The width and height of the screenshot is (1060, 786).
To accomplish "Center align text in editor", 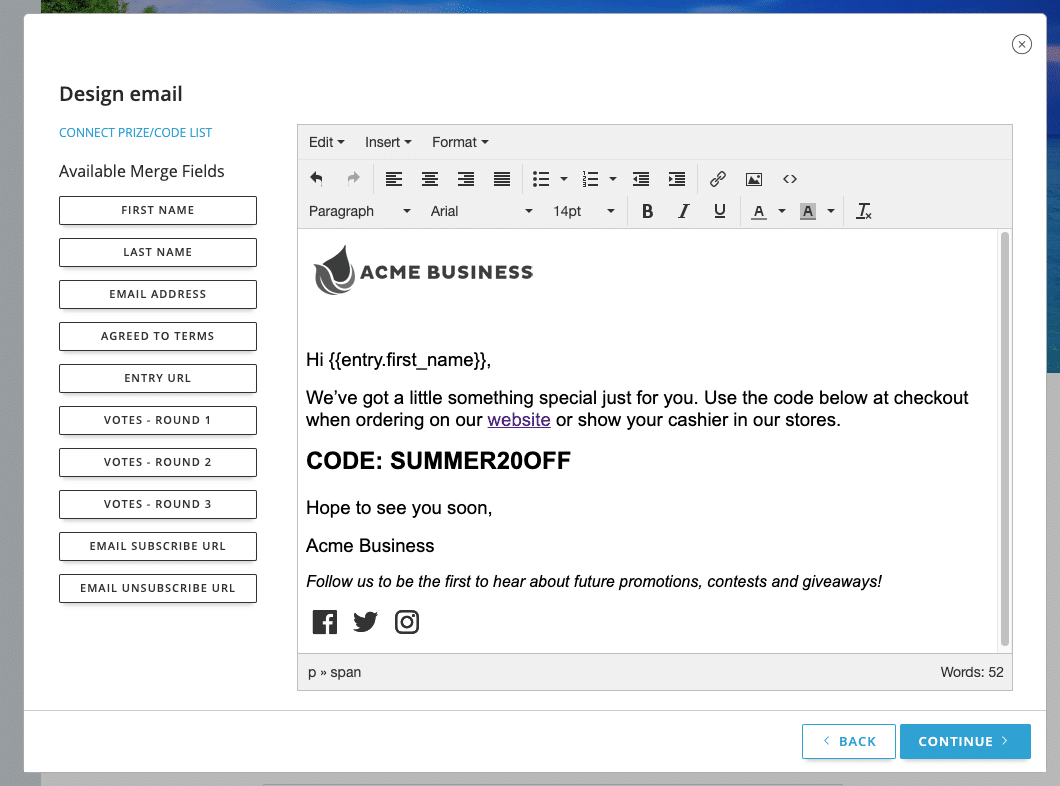I will 430,179.
